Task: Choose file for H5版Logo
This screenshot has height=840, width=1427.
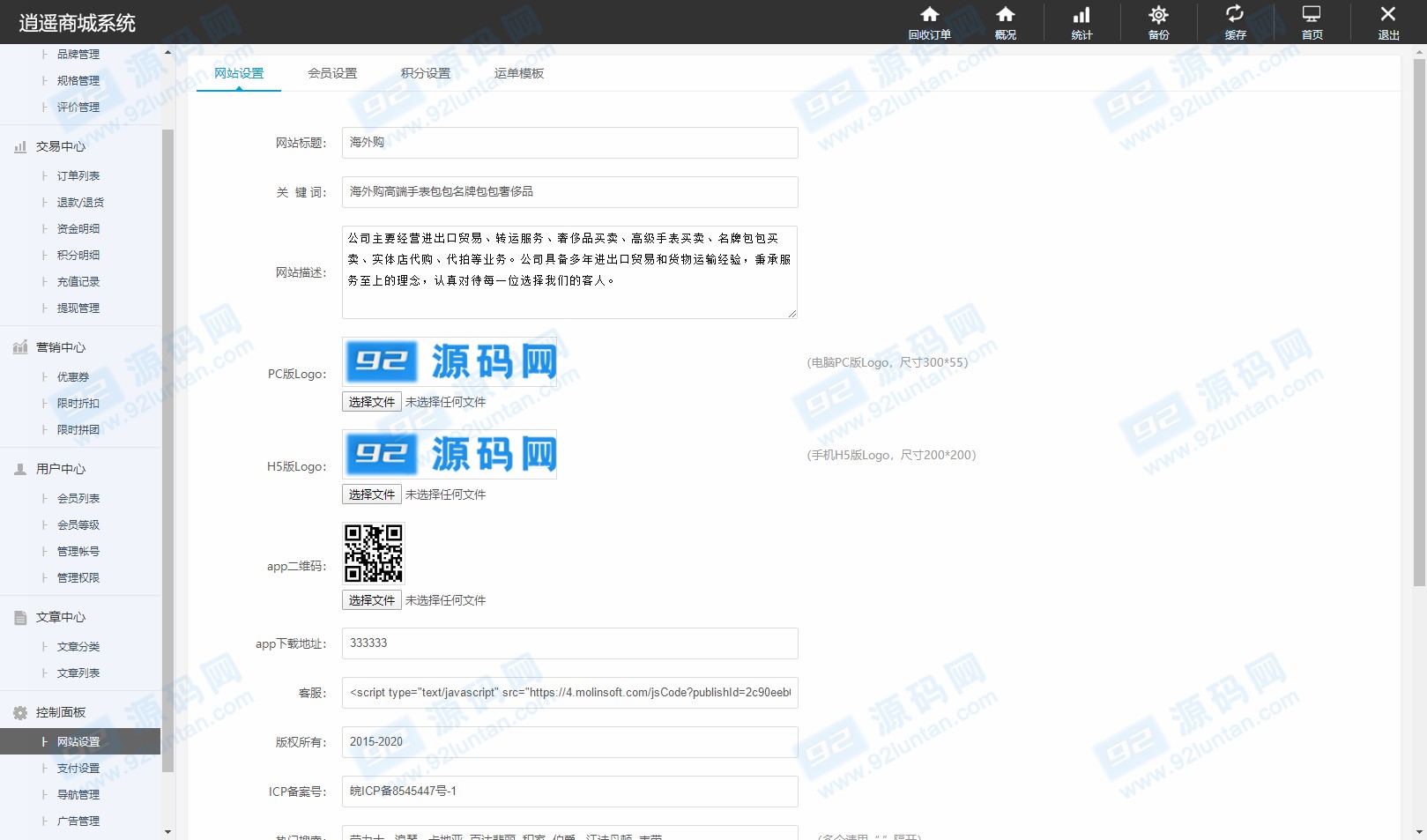Action: point(372,494)
